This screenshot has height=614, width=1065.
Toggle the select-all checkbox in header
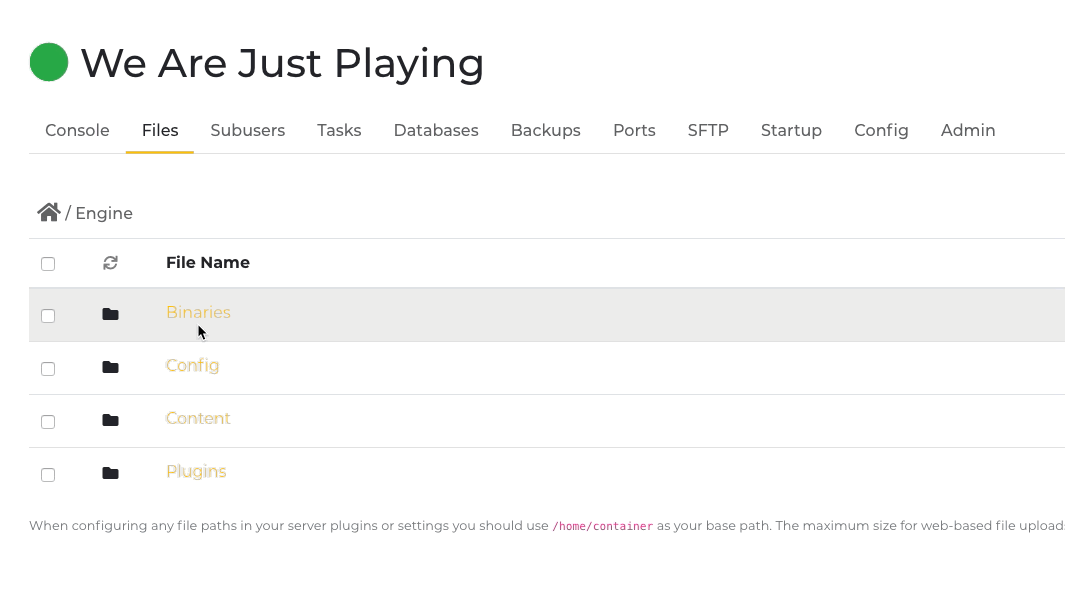(48, 264)
